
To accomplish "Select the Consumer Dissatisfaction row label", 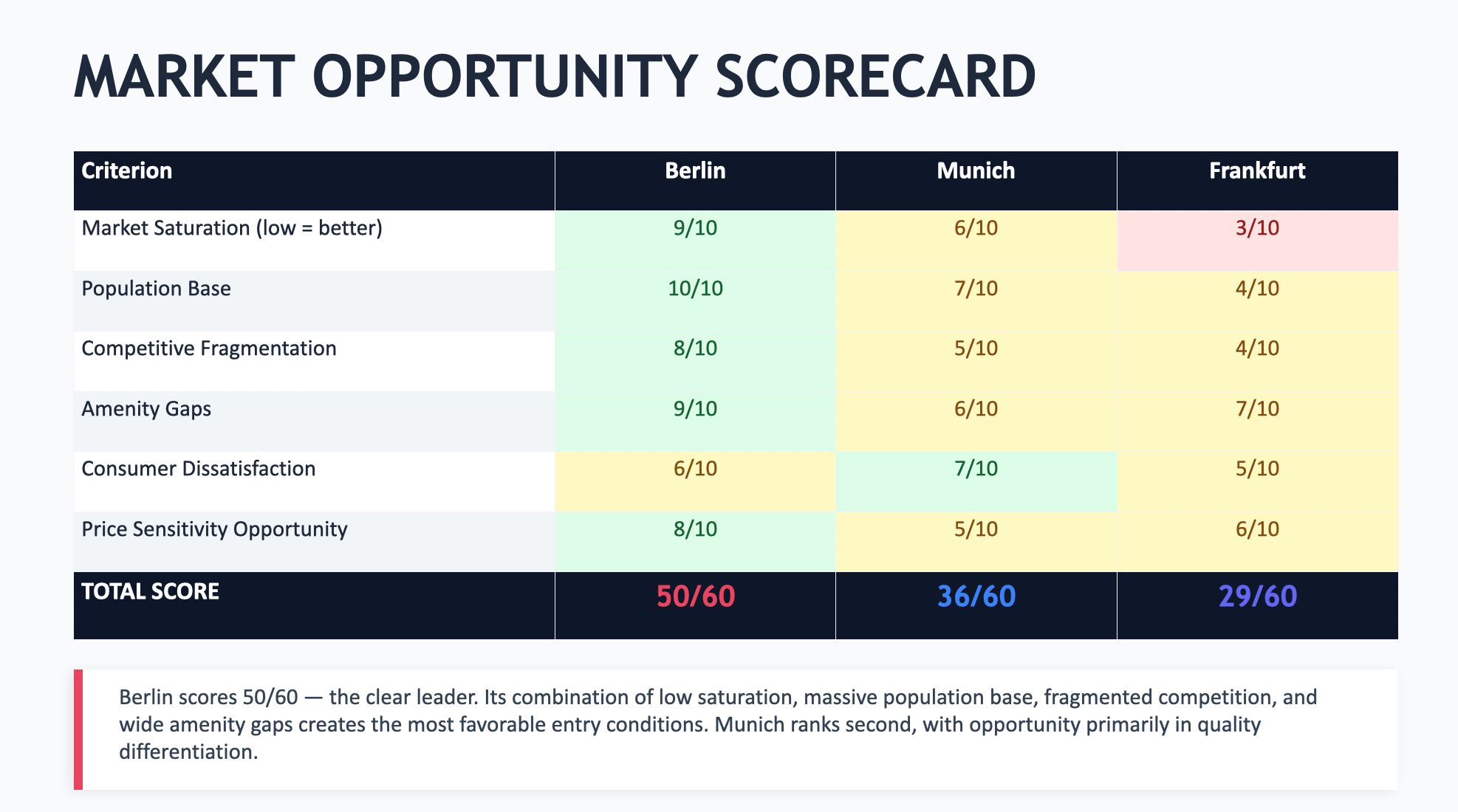I will 198,469.
